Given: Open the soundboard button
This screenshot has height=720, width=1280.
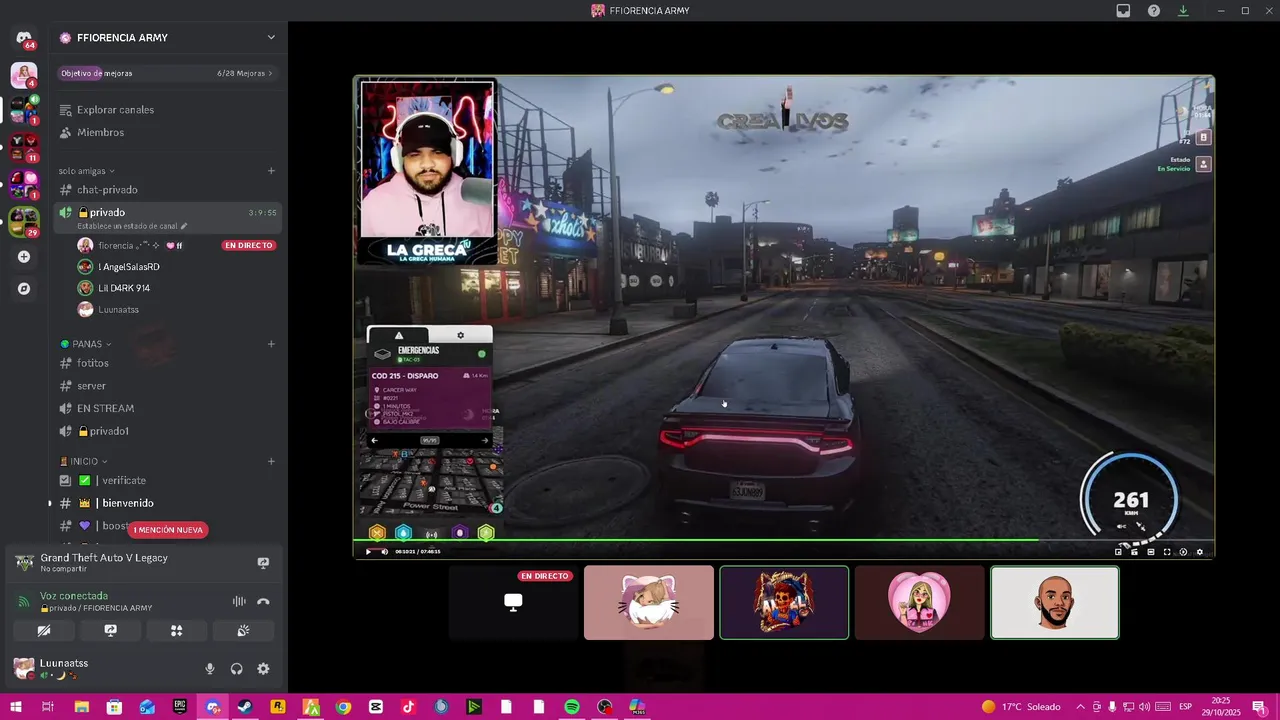Looking at the screenshot, I should pos(243,631).
